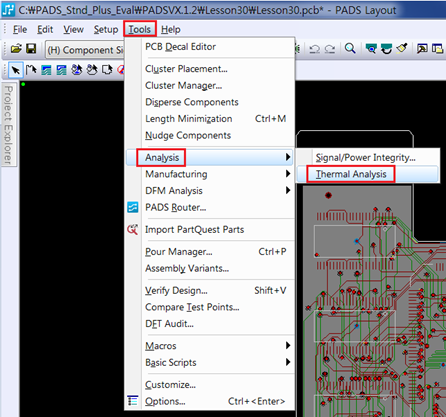
Task: Click Verify Design menu entry
Action: [176, 291]
